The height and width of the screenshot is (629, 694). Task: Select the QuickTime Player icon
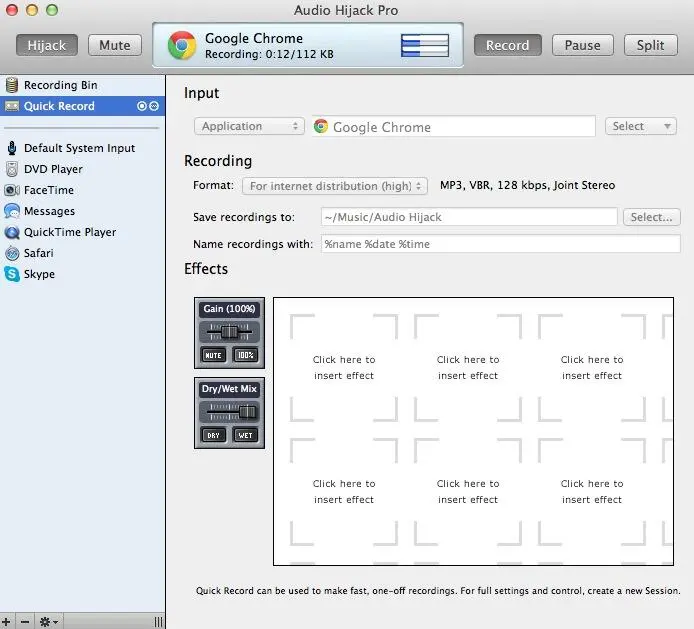point(12,232)
